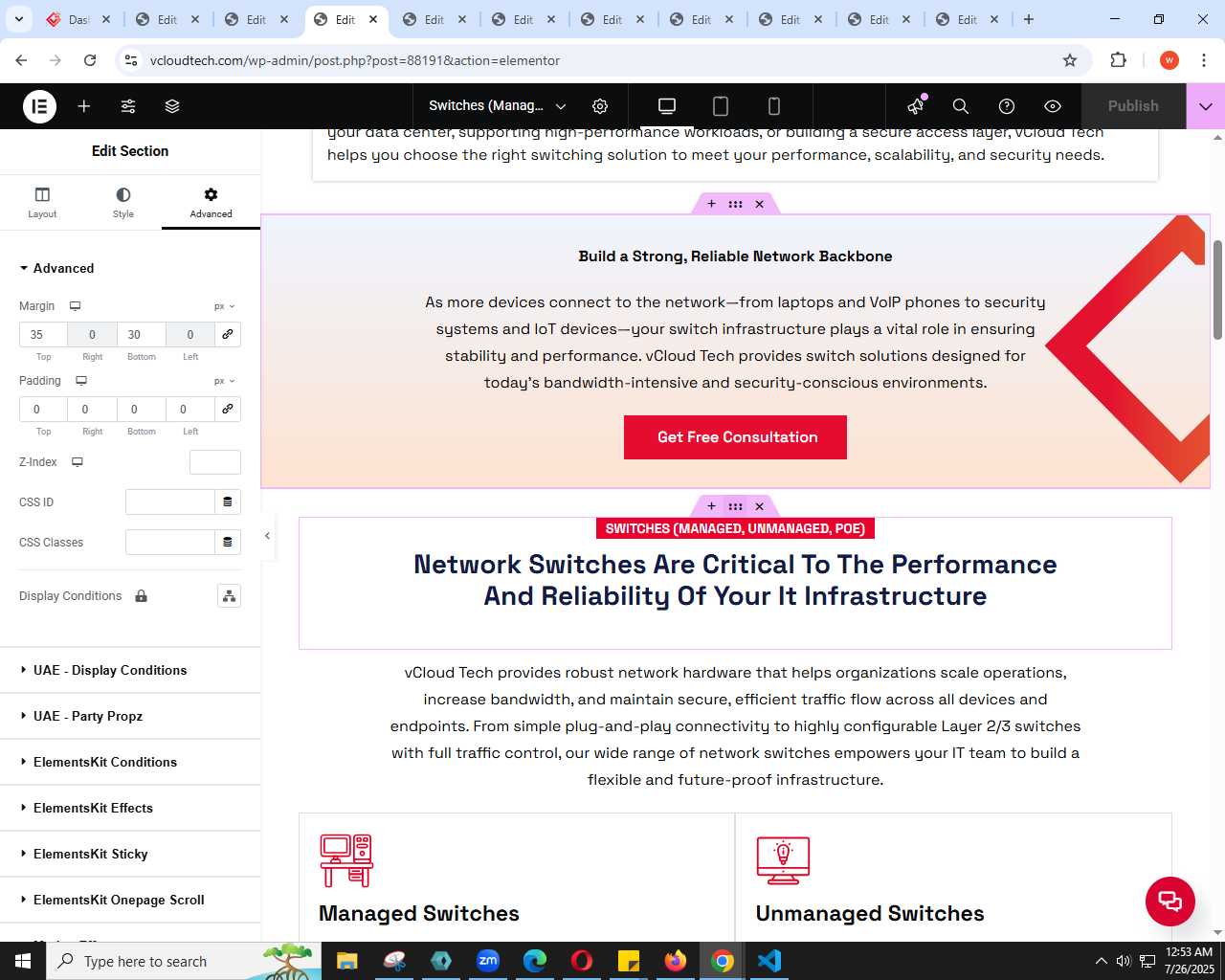Click Display Conditions lock icon
1225x980 pixels.
[142, 596]
